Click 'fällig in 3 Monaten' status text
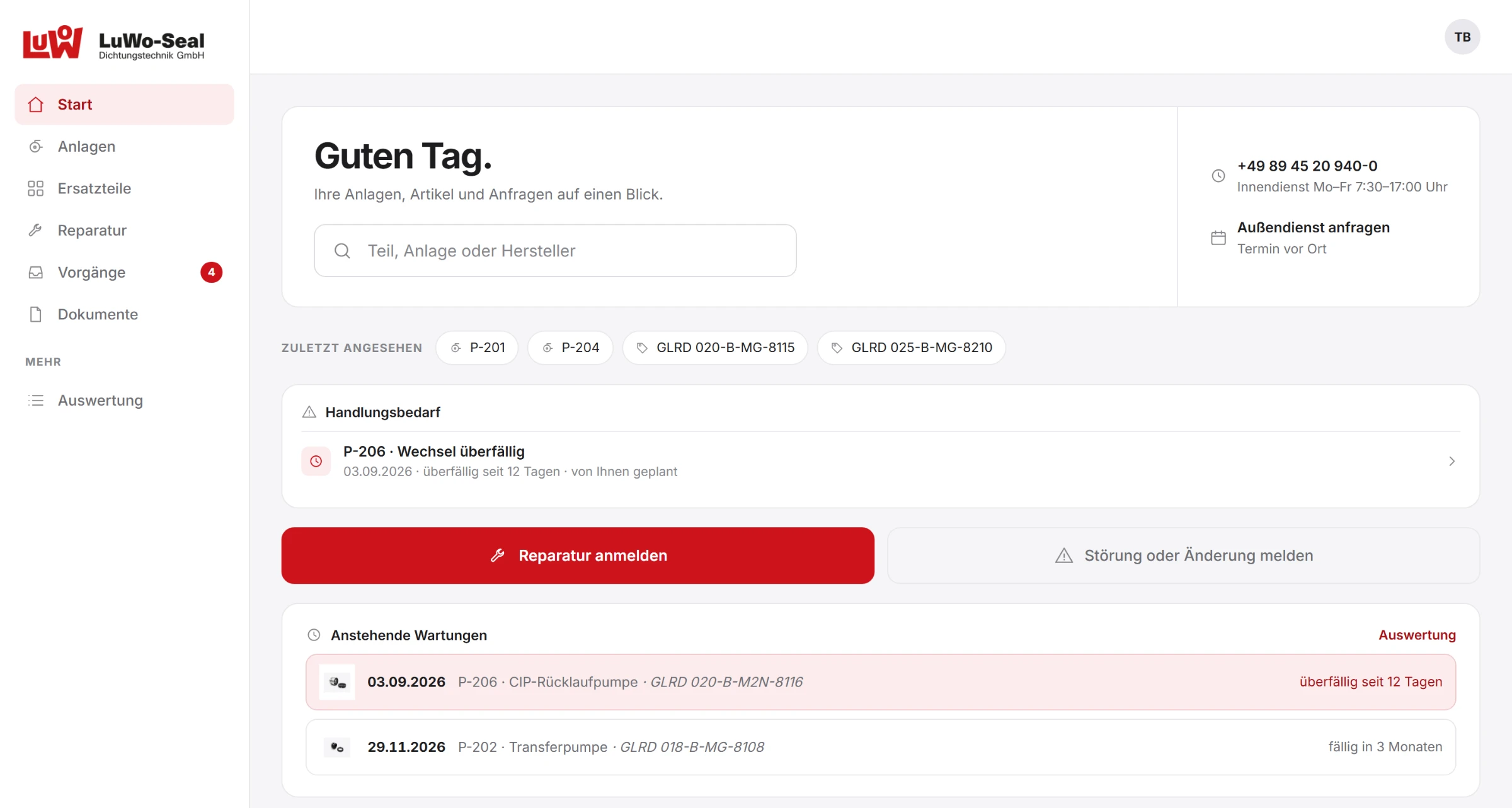Viewport: 1512px width, 808px height. [x=1385, y=747]
